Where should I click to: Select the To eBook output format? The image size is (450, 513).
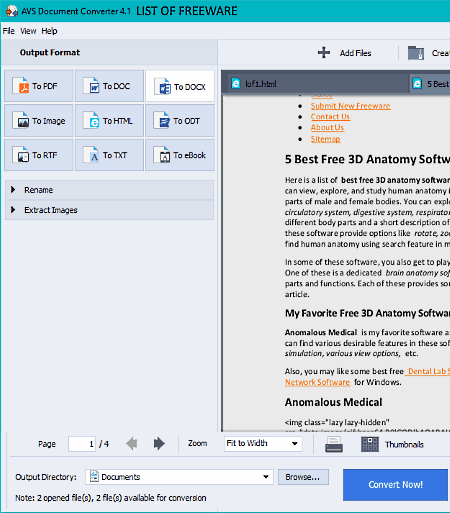tap(180, 155)
